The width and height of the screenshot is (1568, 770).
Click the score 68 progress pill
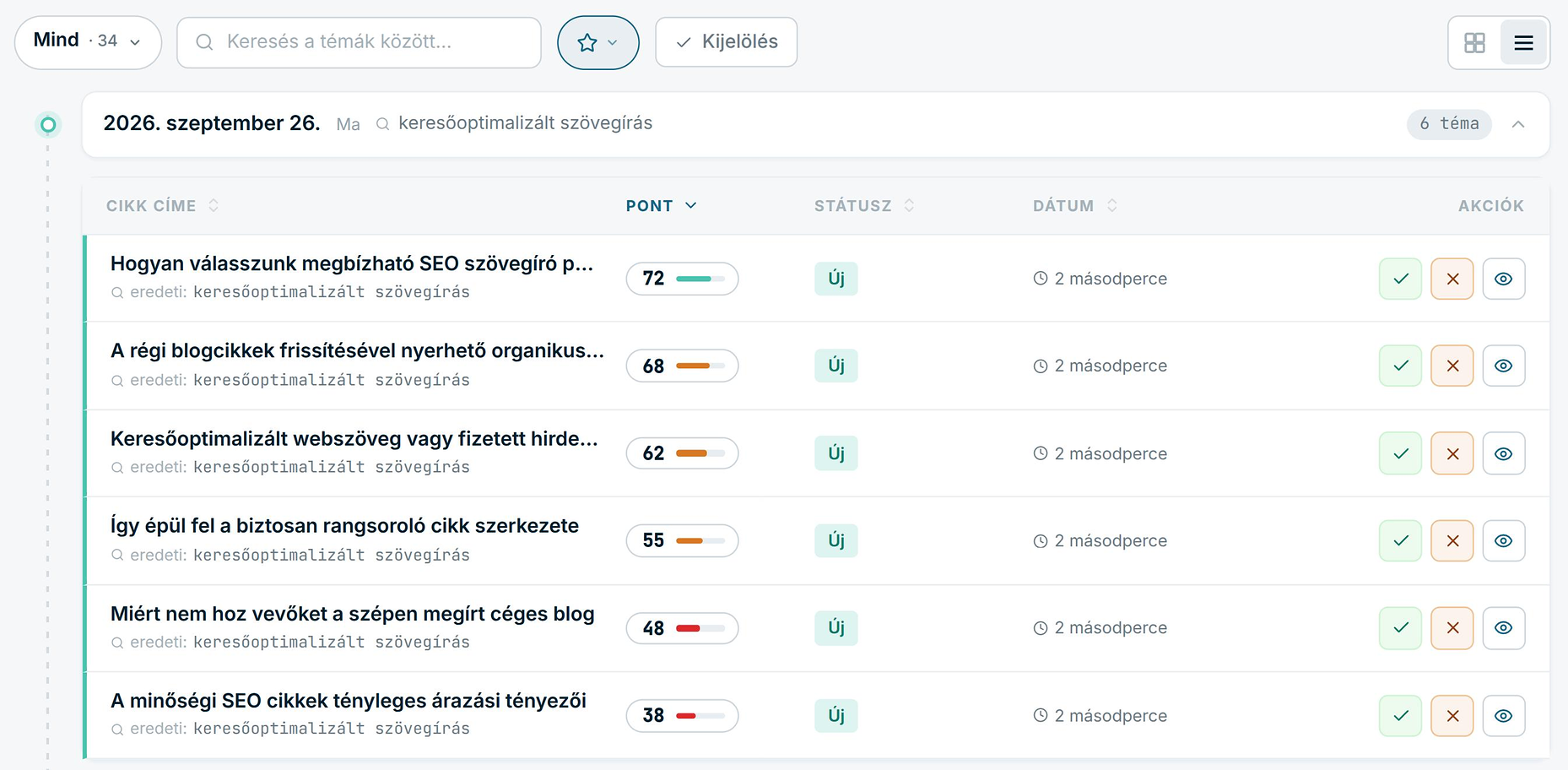(x=682, y=366)
